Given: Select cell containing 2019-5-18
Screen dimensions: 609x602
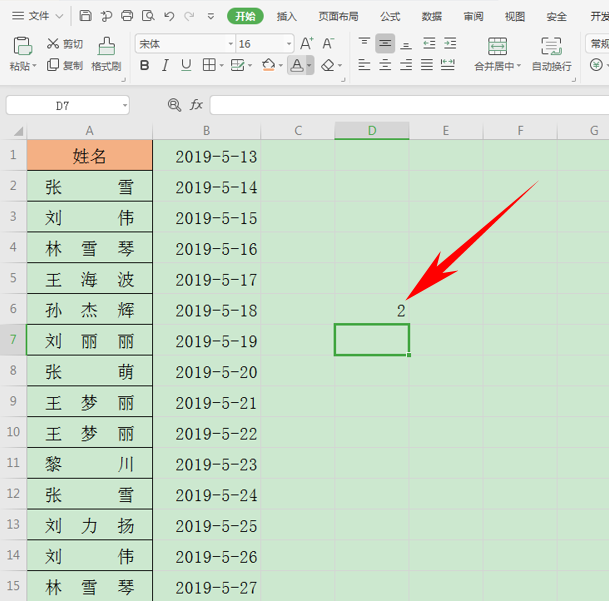Looking at the screenshot, I should pyautogui.click(x=207, y=310).
